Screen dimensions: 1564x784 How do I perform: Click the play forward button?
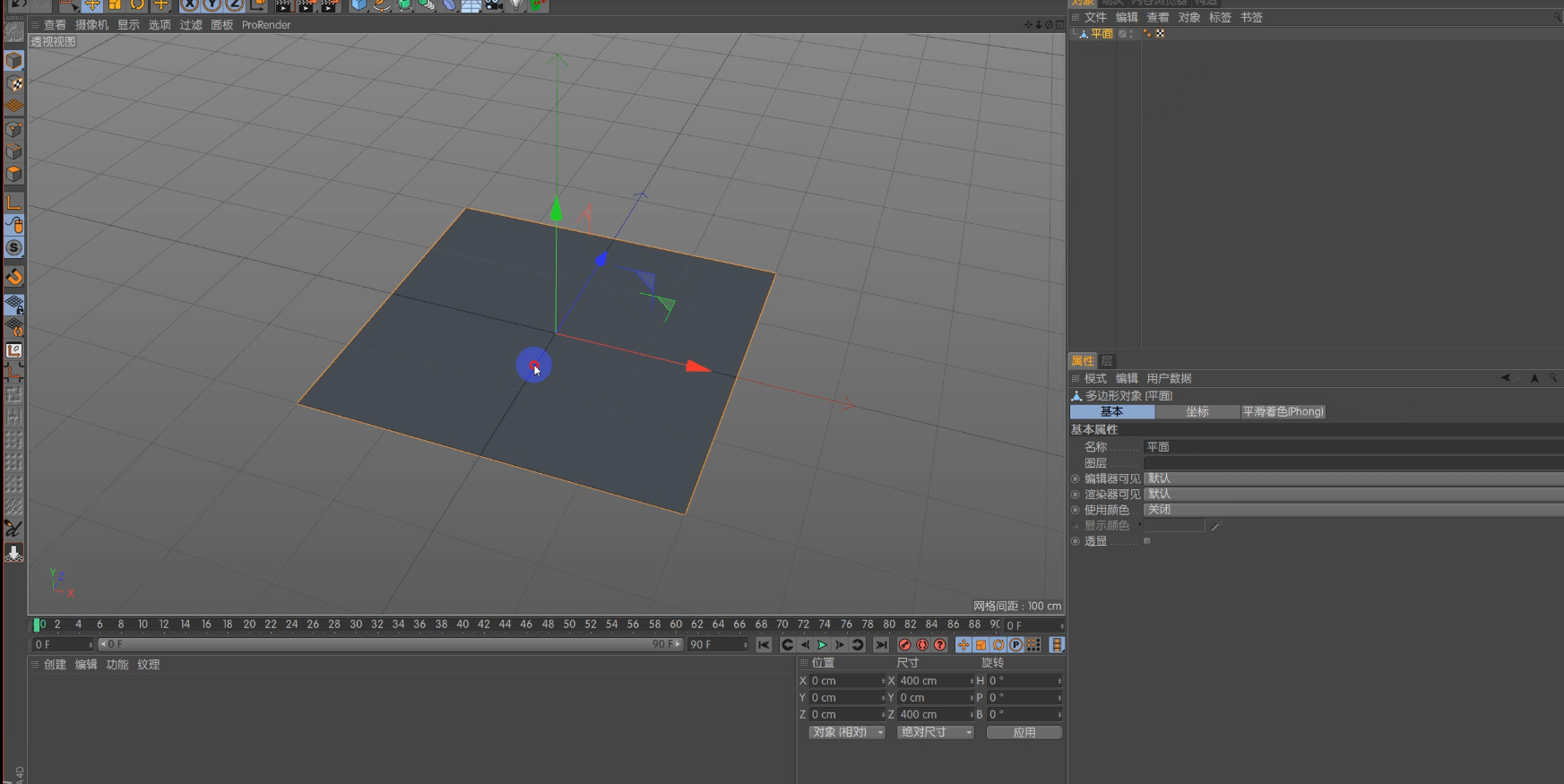pos(822,645)
